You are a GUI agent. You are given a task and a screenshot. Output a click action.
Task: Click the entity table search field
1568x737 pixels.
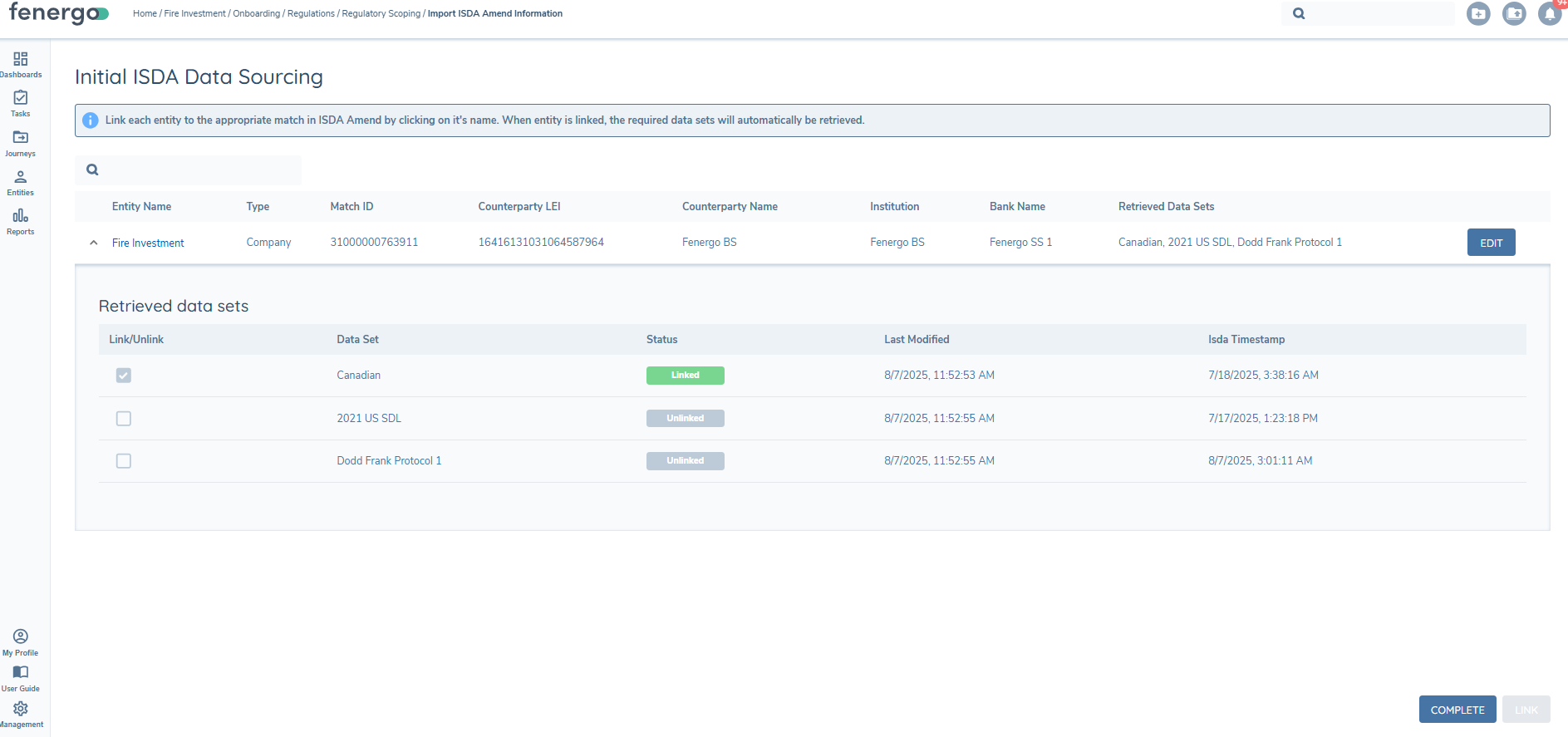198,170
